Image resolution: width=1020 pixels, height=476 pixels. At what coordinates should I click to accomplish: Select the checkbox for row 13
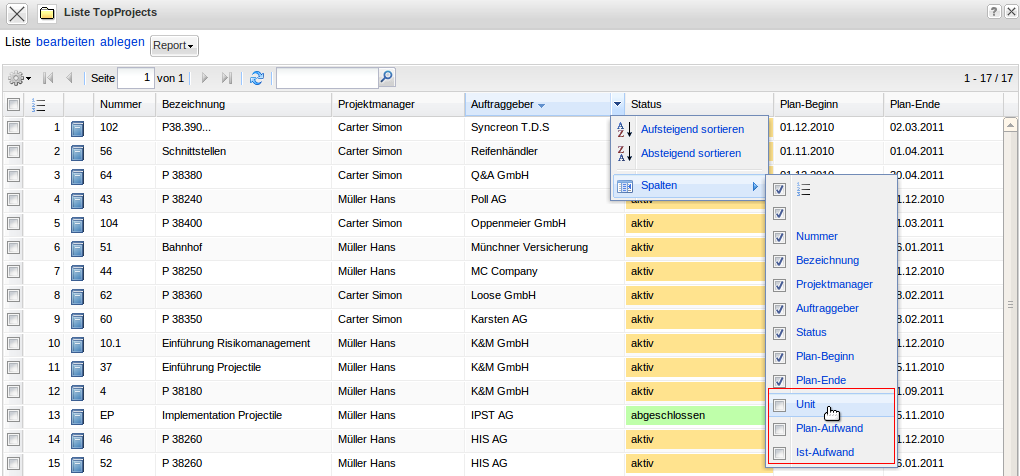(13, 415)
